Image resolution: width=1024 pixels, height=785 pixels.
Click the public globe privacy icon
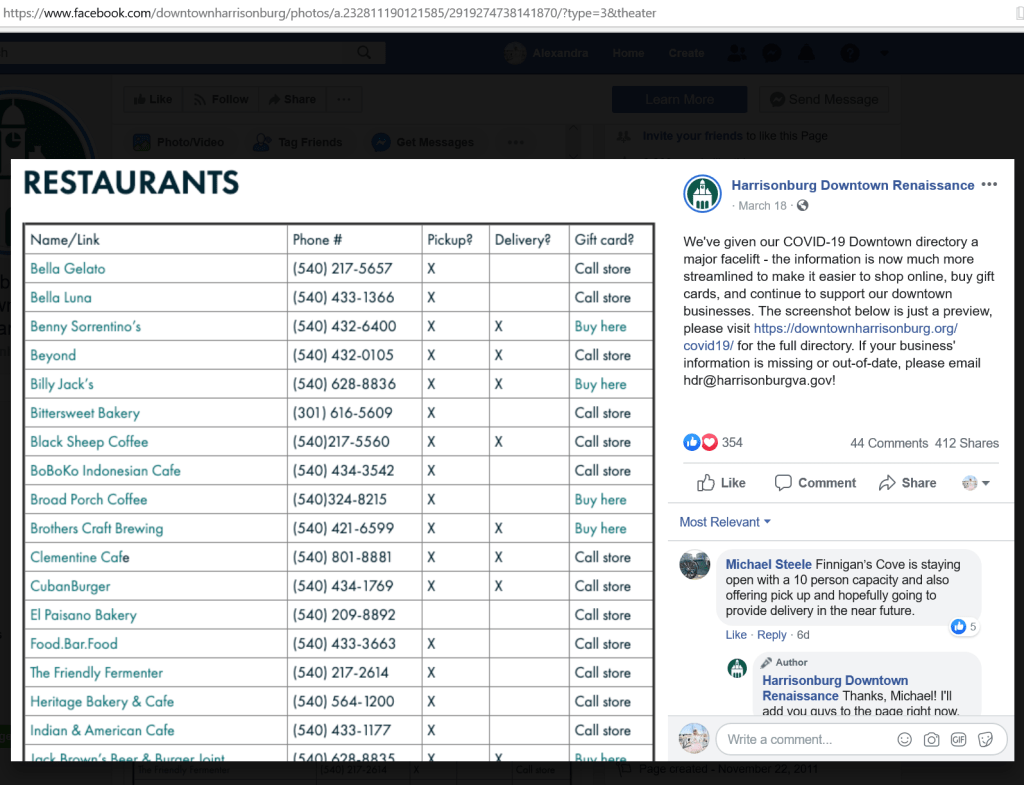803,206
